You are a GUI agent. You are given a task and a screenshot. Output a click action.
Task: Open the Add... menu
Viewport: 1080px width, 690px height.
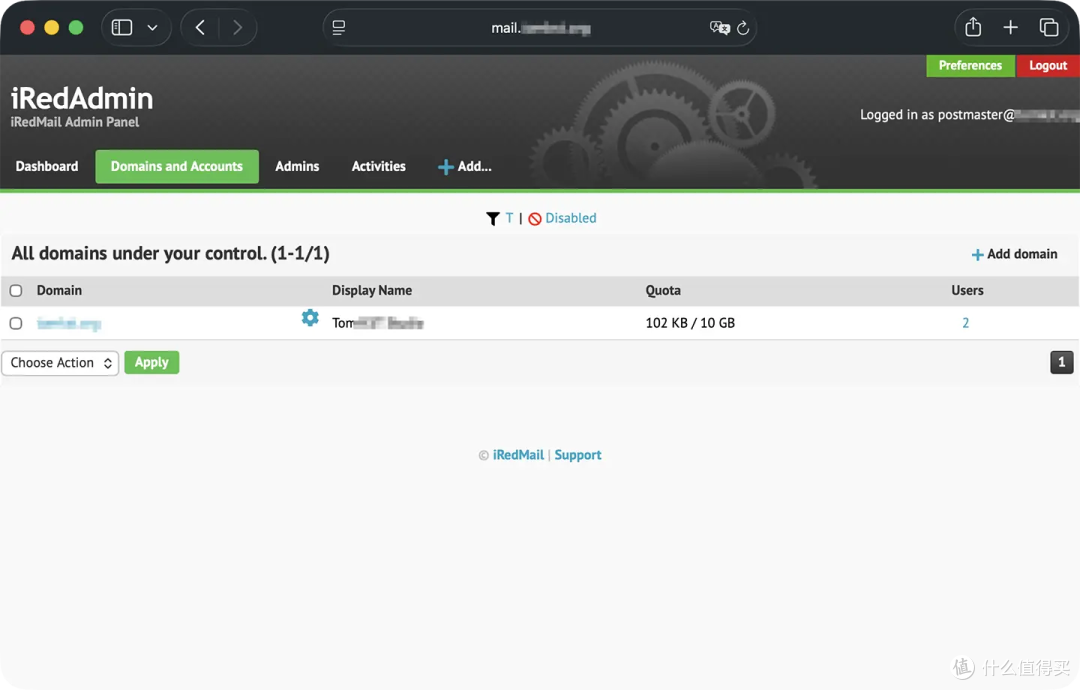465,166
